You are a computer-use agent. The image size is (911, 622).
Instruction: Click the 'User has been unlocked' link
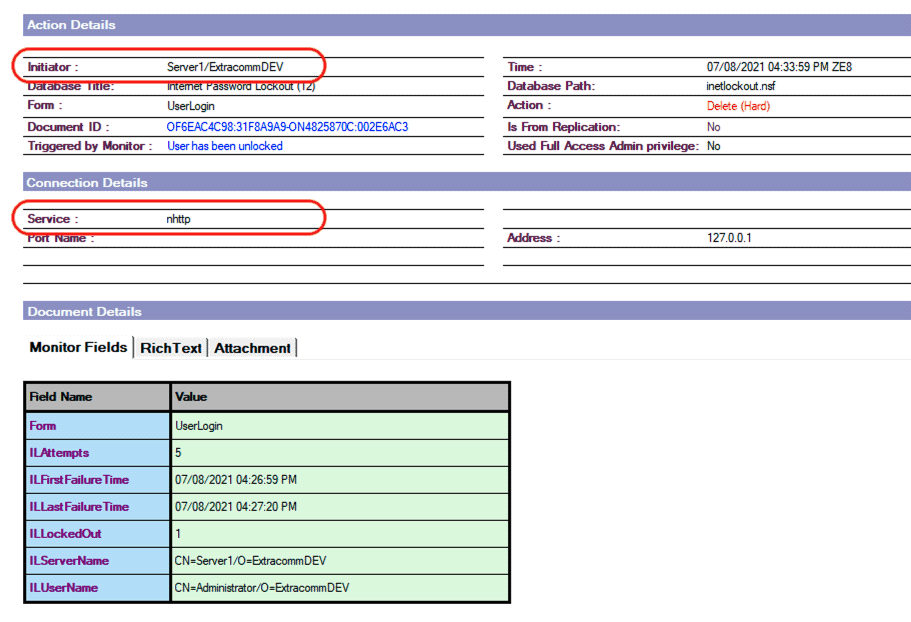(224, 146)
